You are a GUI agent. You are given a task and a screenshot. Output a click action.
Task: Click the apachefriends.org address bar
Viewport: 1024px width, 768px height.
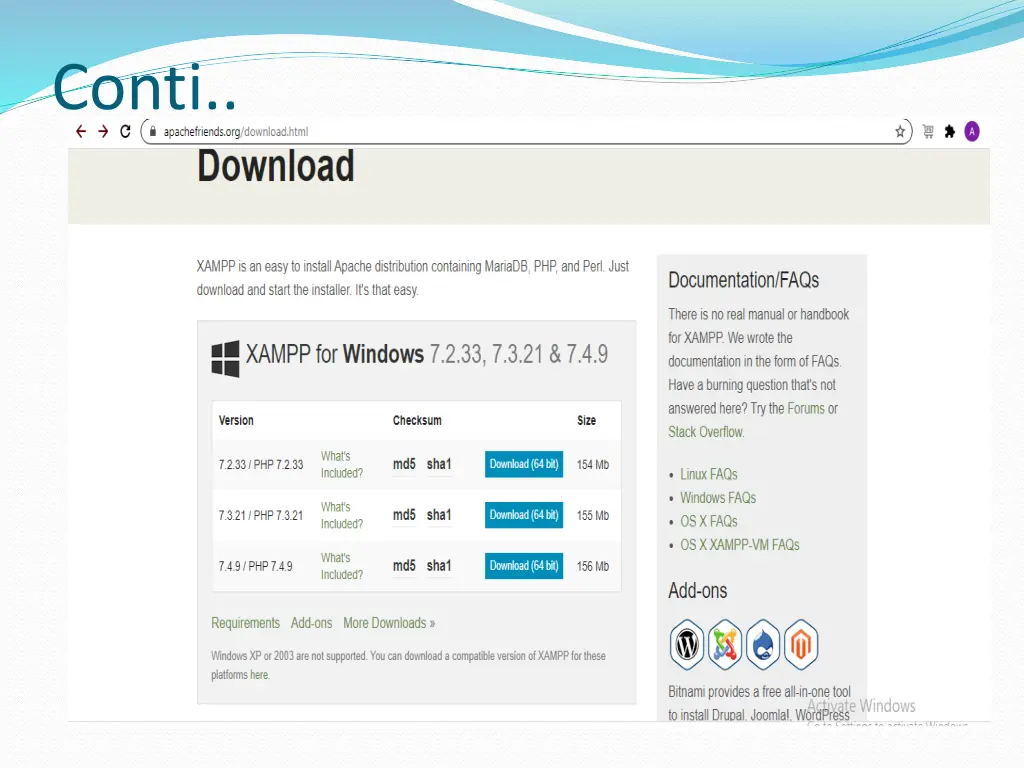click(x=526, y=131)
